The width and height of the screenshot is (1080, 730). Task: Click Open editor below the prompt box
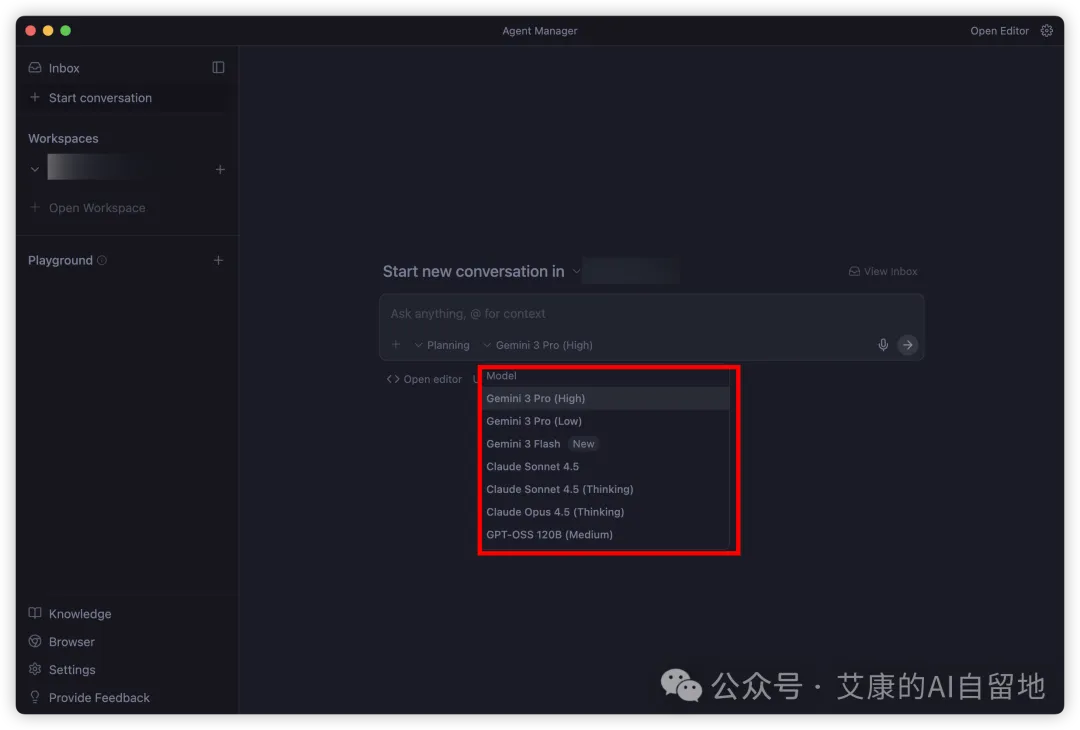(x=432, y=379)
